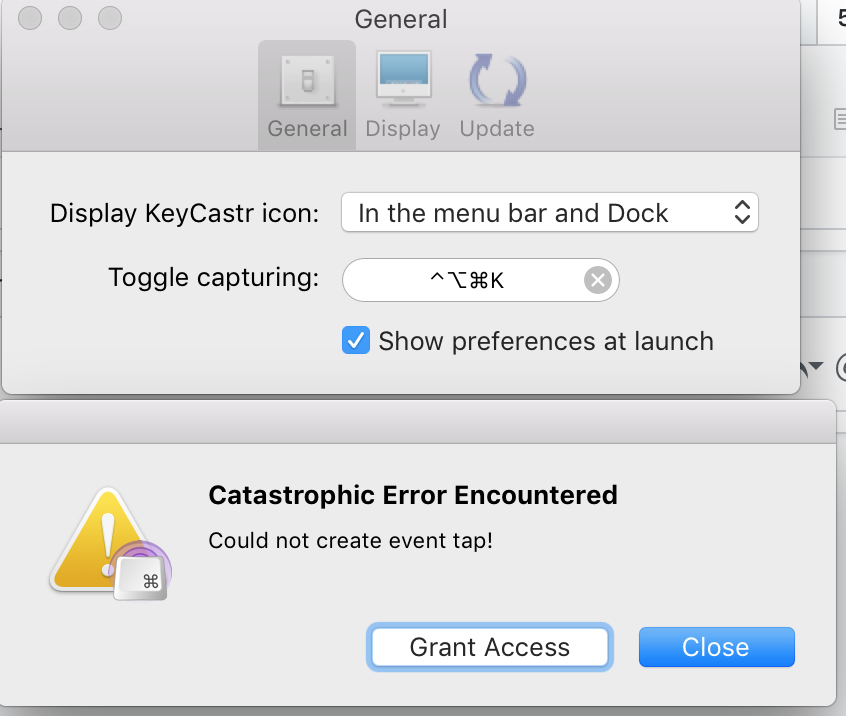Screen dimensions: 846x716
Task: Open the Display preferences monitor icon
Action: (x=404, y=79)
